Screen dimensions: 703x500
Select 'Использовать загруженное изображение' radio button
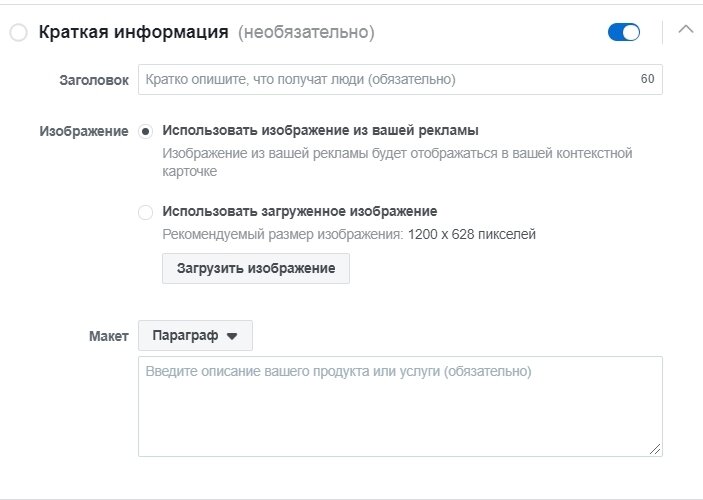(145, 212)
